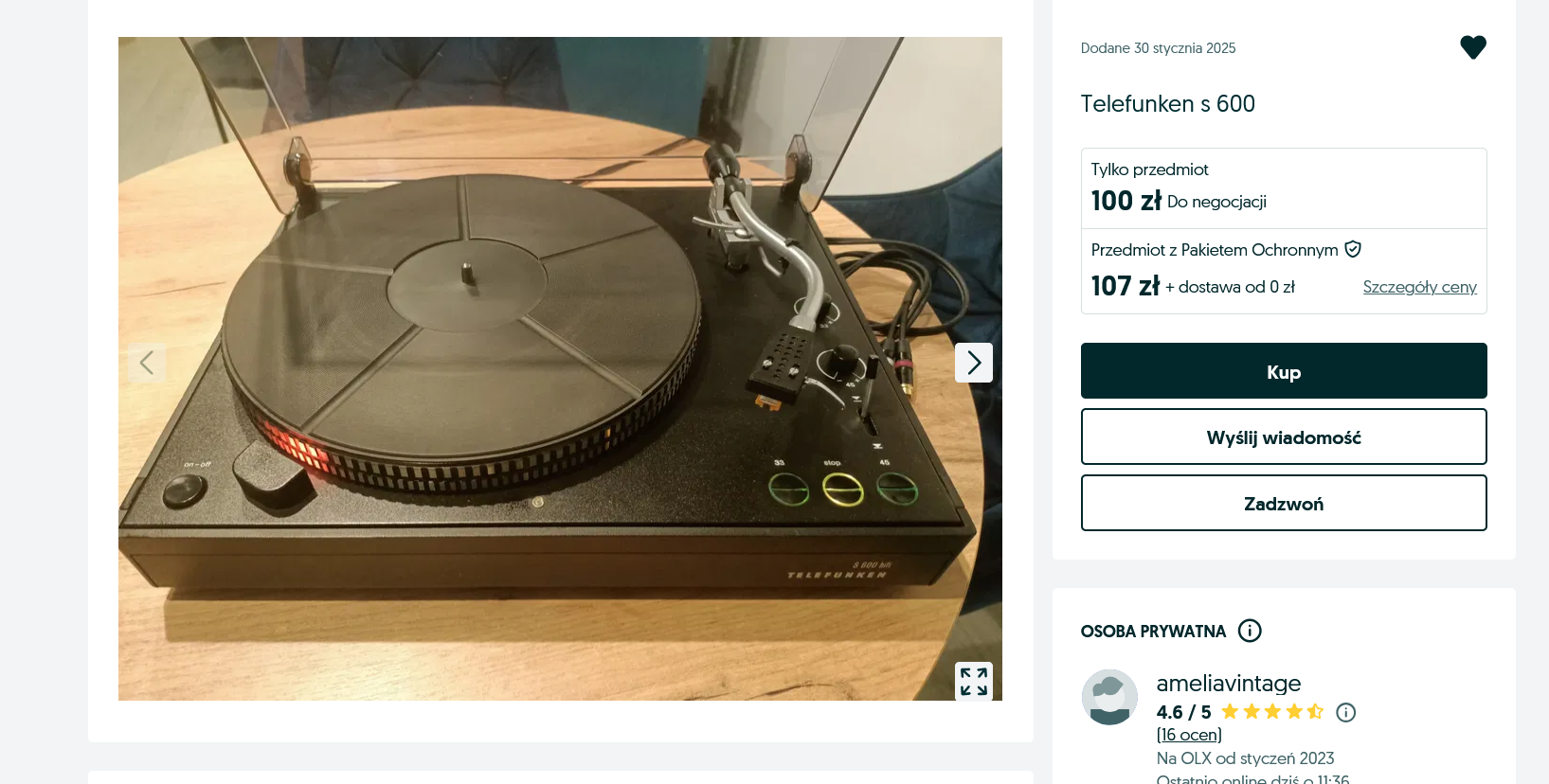The width and height of the screenshot is (1549, 784).
Task: Go to previous photo with left arrow
Action: click(x=147, y=363)
